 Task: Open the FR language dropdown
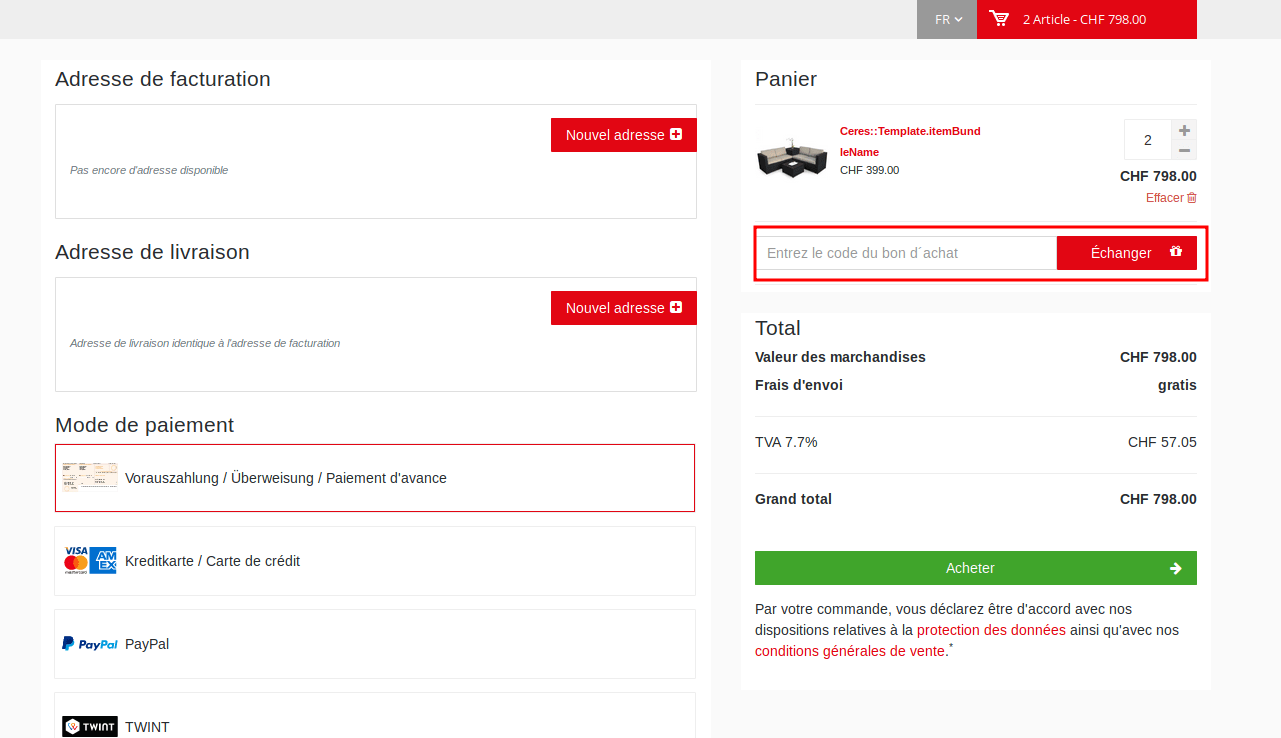(947, 19)
